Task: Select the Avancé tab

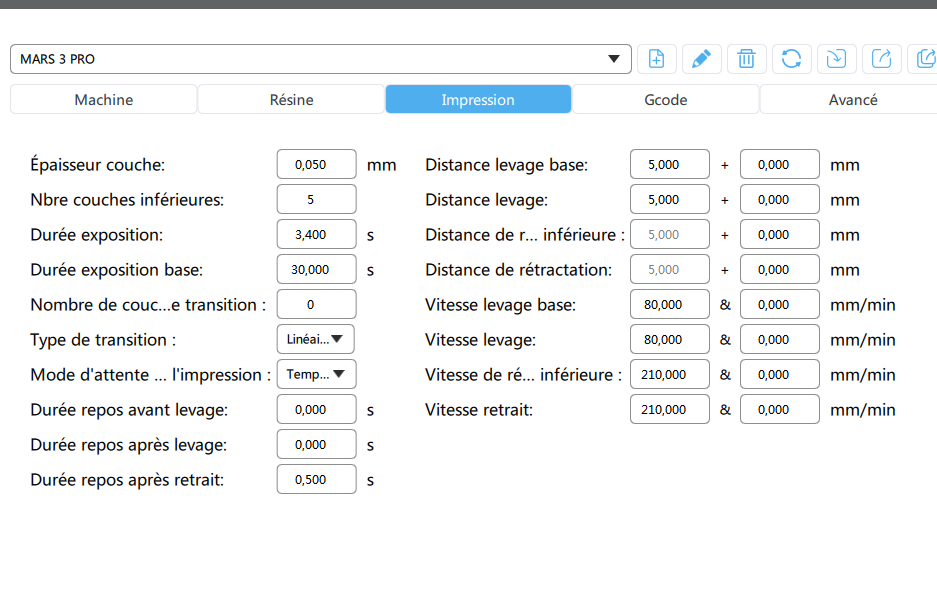Action: (x=852, y=100)
